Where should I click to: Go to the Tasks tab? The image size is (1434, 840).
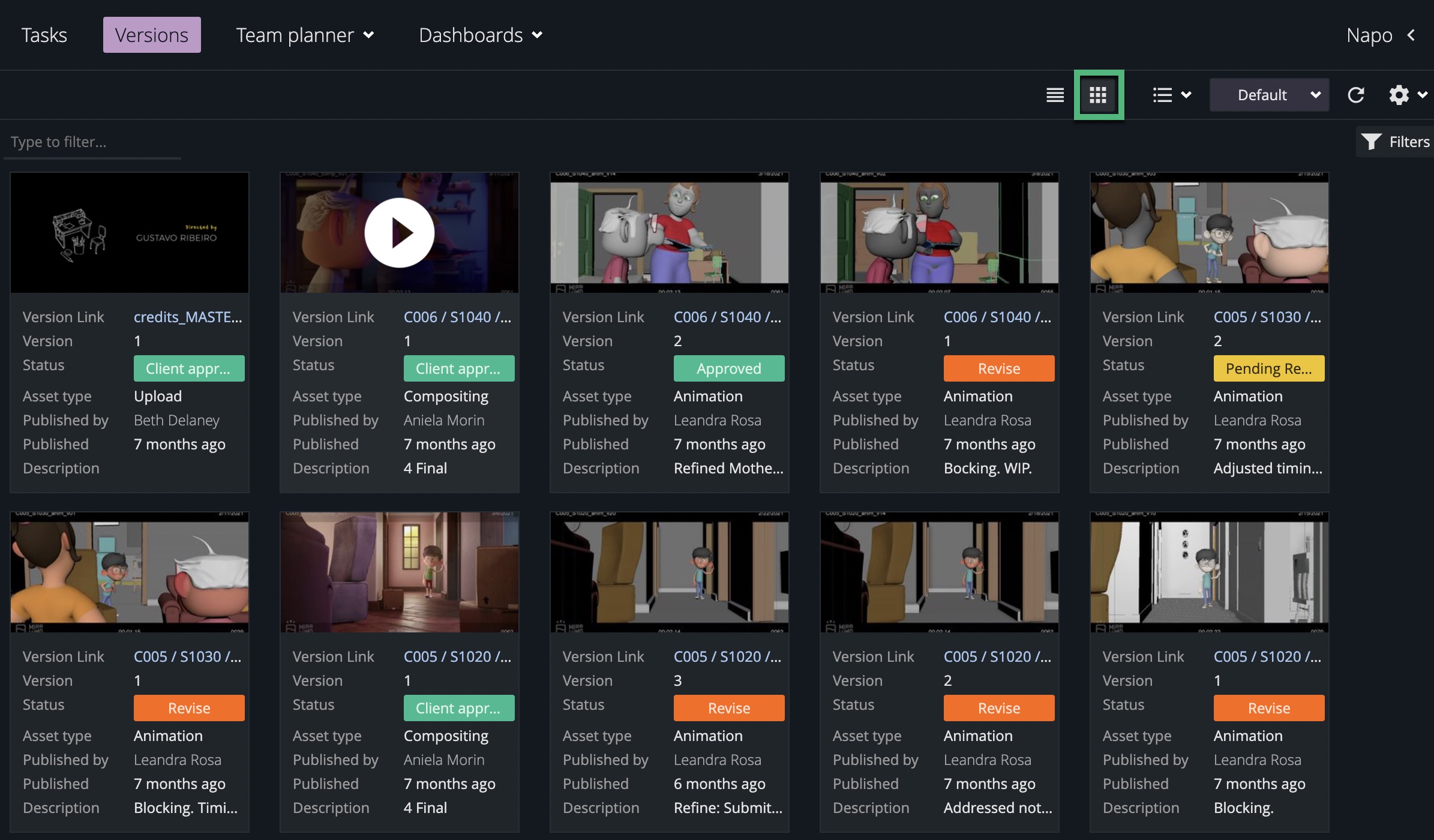coord(44,35)
